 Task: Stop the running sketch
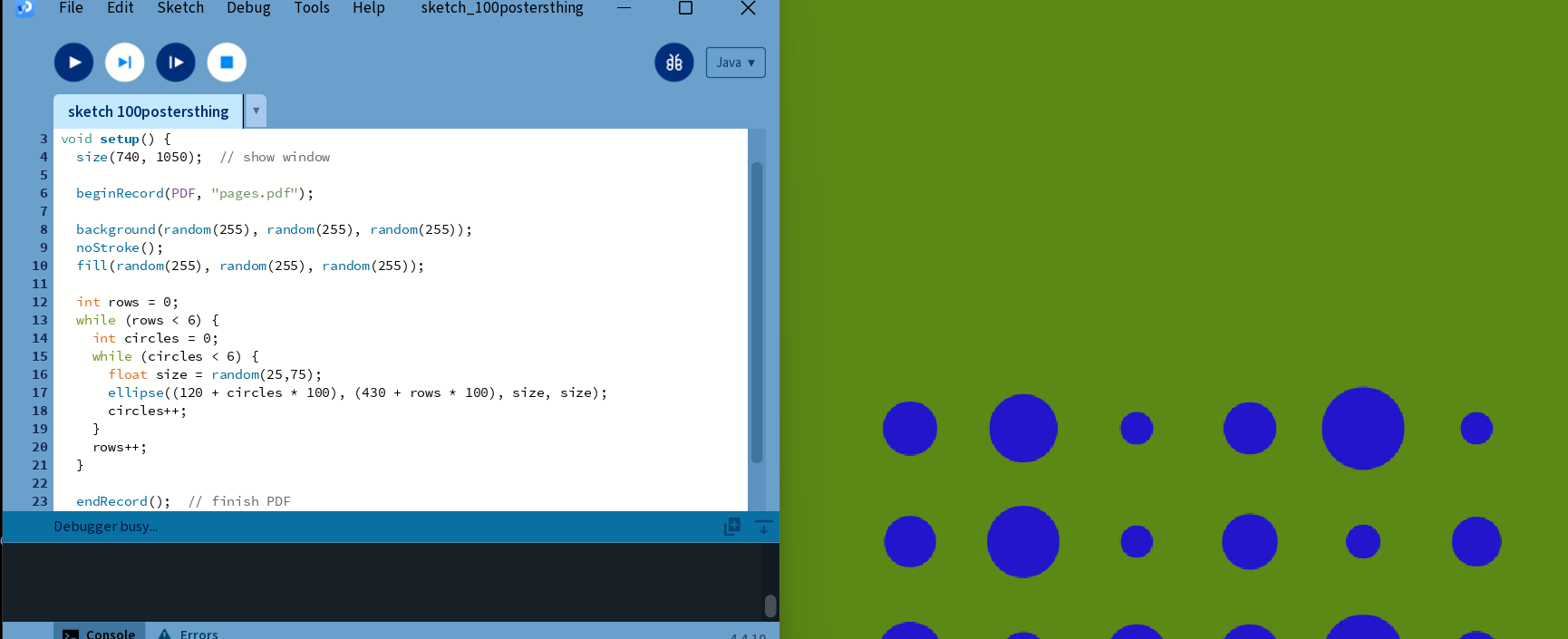(x=227, y=63)
